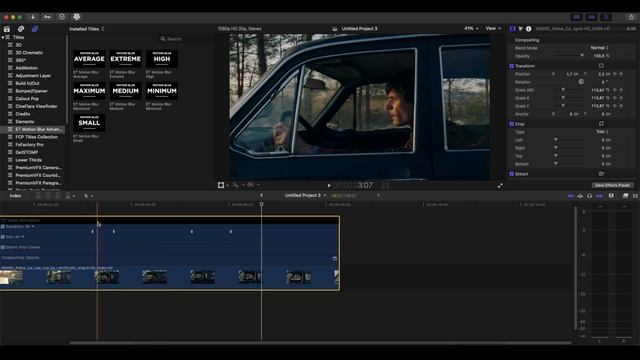The width and height of the screenshot is (640, 360).
Task: Open the Crop Type Trim dropdown
Action: 602,132
